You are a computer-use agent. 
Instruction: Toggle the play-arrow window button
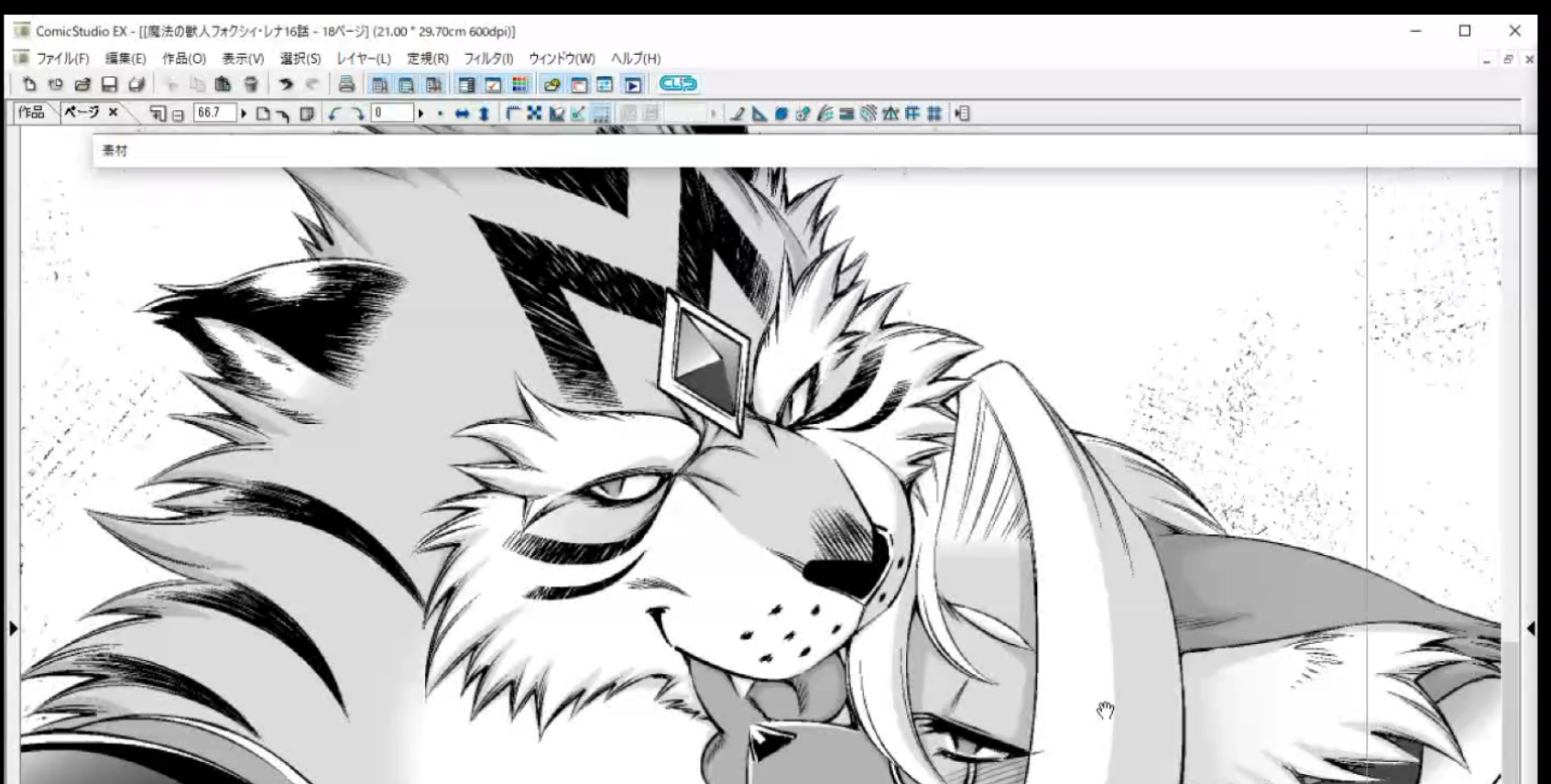coord(632,85)
